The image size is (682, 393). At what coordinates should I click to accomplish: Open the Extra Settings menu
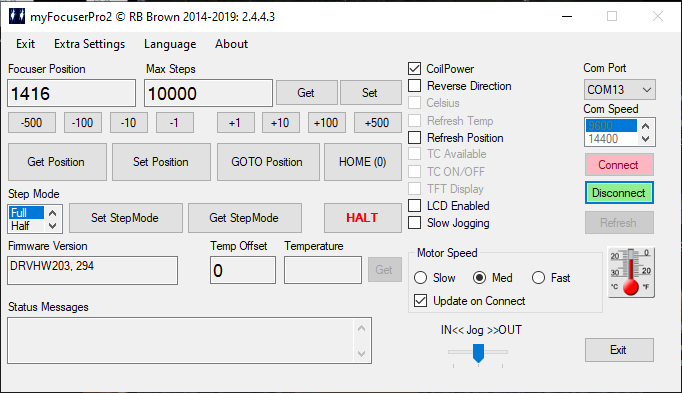pos(90,44)
